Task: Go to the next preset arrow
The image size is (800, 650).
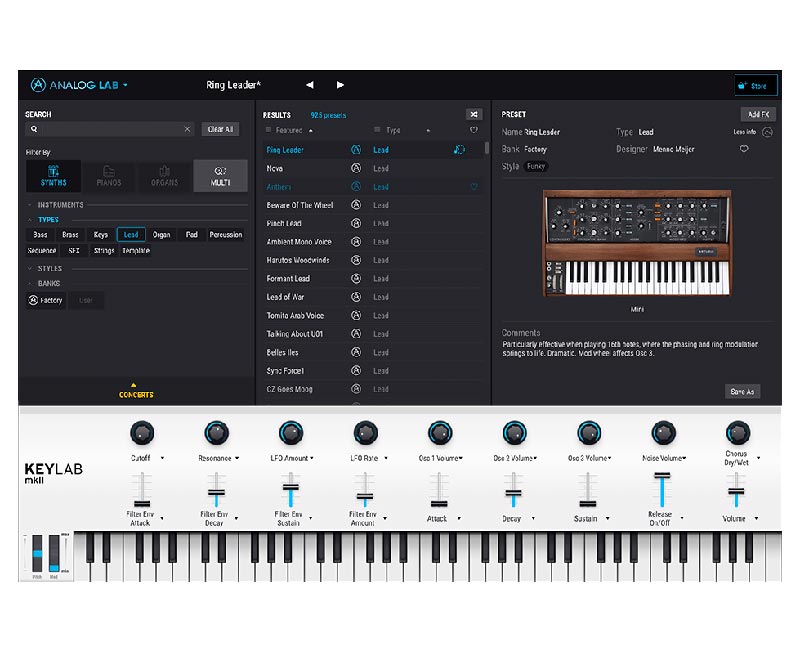Action: tap(340, 85)
